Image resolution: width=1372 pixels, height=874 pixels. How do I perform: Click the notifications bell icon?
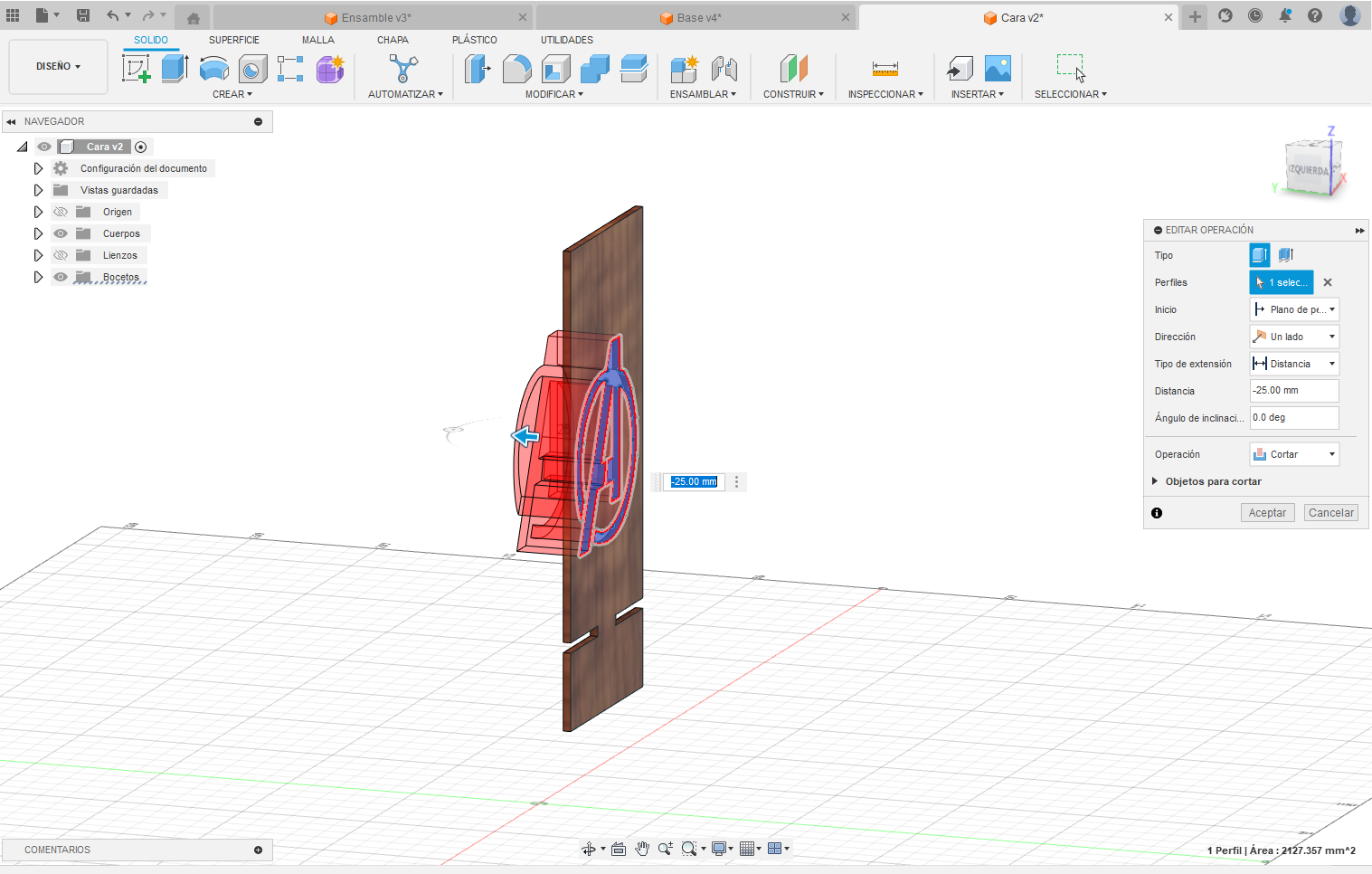click(x=1285, y=15)
